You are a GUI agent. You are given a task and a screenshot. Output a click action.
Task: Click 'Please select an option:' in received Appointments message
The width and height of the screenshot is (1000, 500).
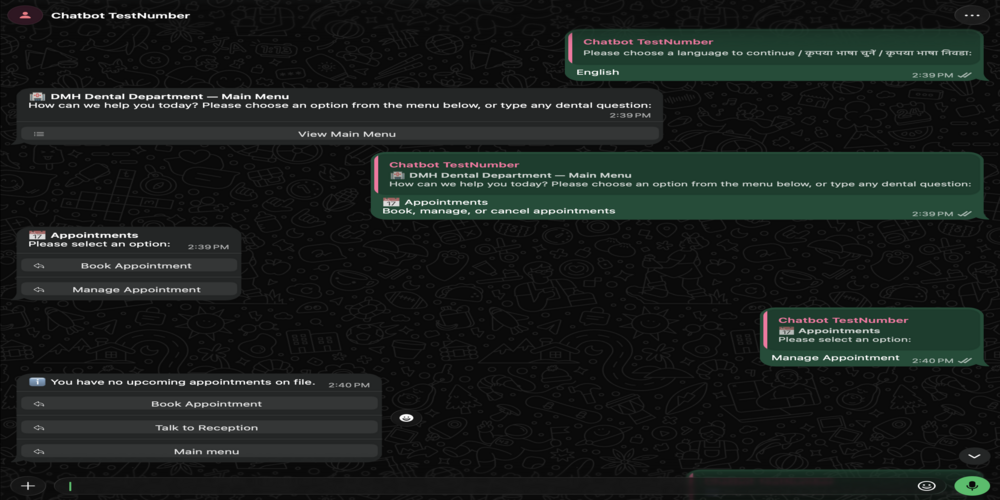(x=99, y=244)
